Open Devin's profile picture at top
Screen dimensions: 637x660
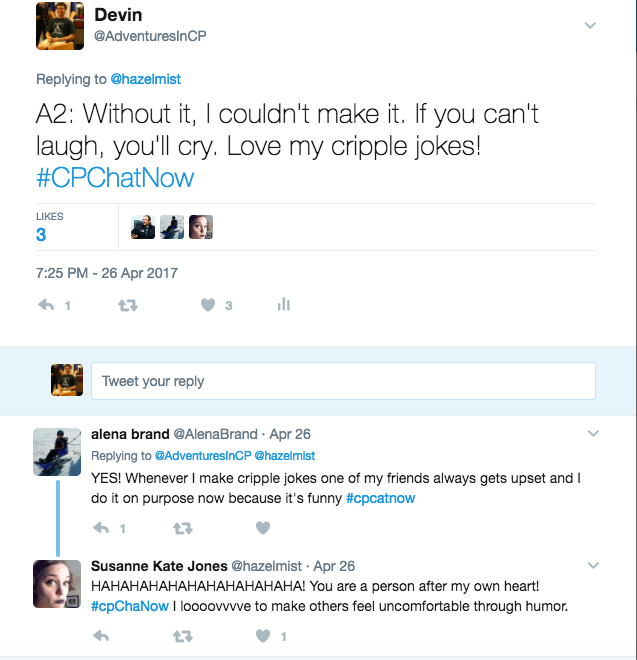tap(59, 26)
